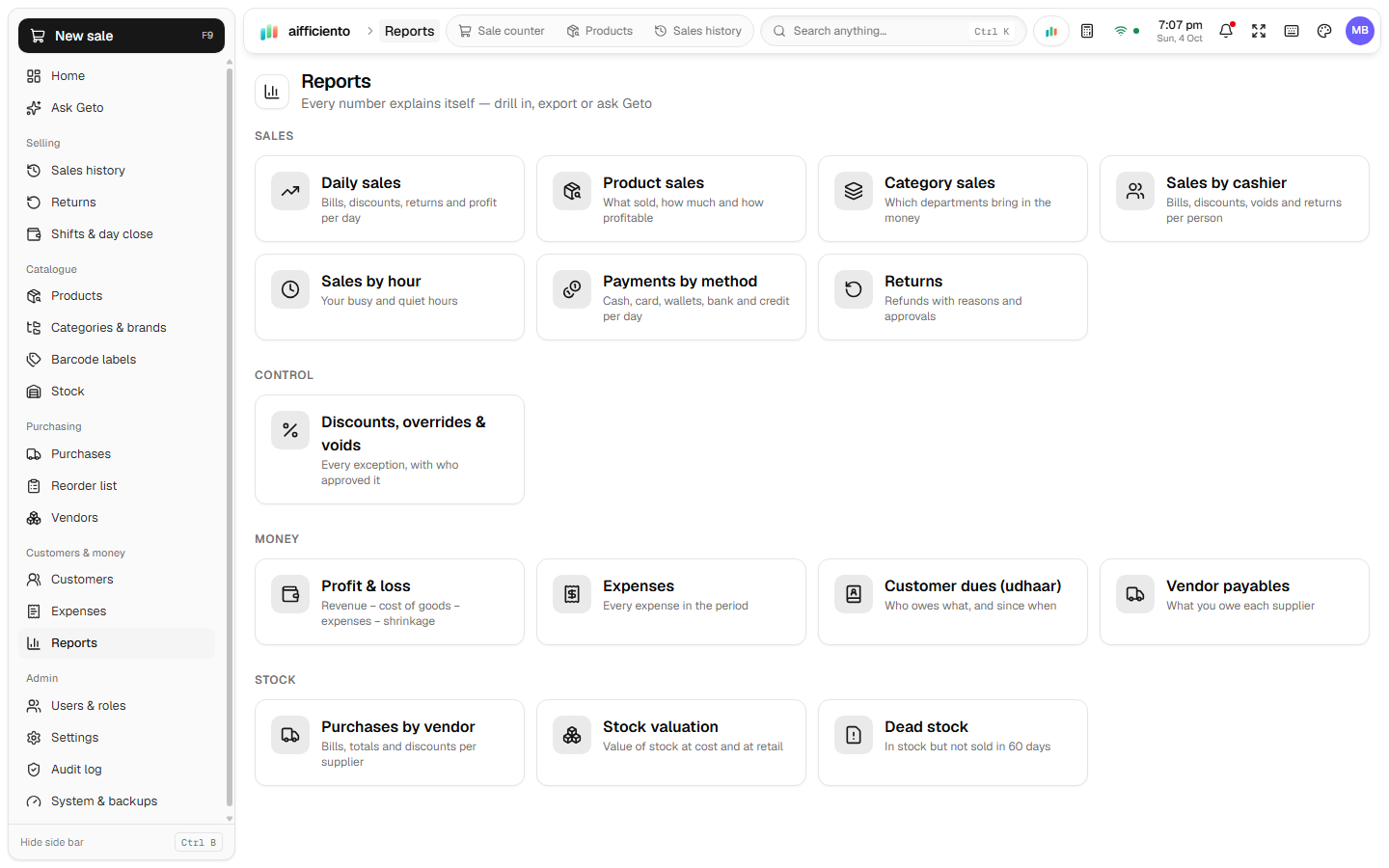The width and height of the screenshot is (1389, 868).
Task: Open the Sales by cashier report
Action: [x=1235, y=199]
